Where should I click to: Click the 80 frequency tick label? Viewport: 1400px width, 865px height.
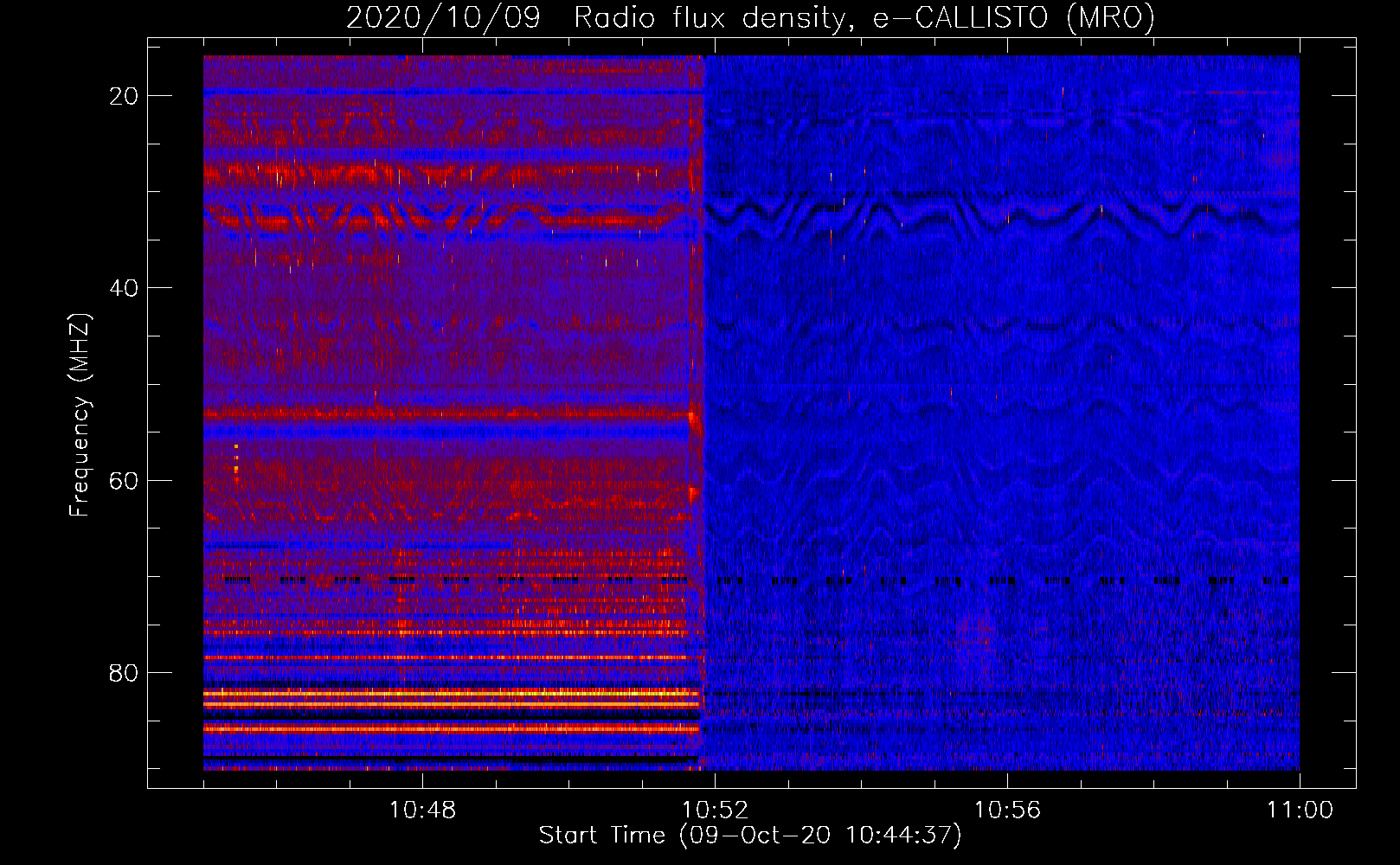124,673
